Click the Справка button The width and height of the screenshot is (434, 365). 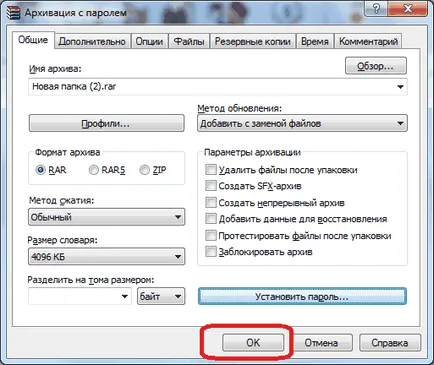pyautogui.click(x=390, y=342)
